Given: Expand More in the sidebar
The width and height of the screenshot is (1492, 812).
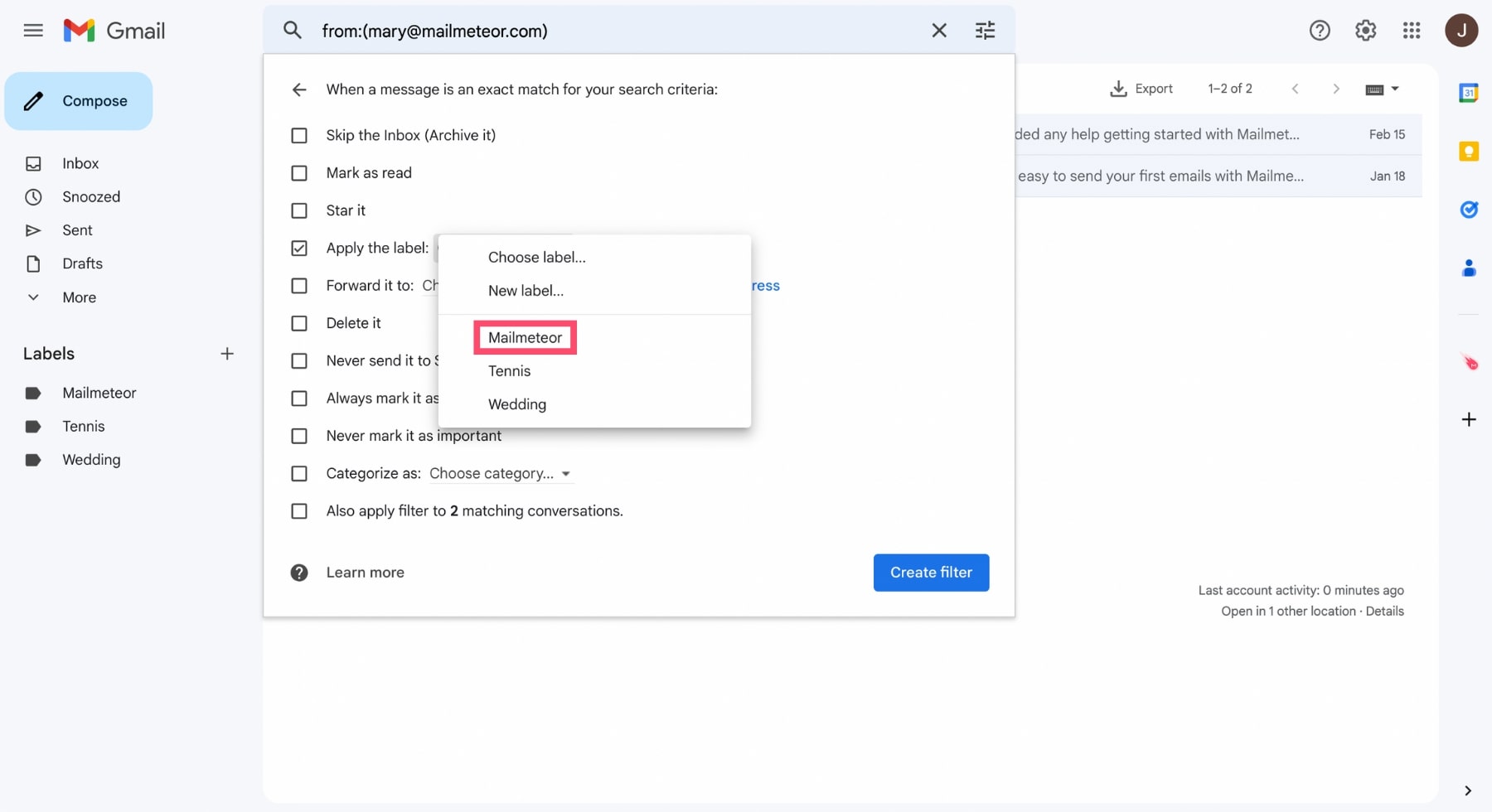Looking at the screenshot, I should 79,297.
